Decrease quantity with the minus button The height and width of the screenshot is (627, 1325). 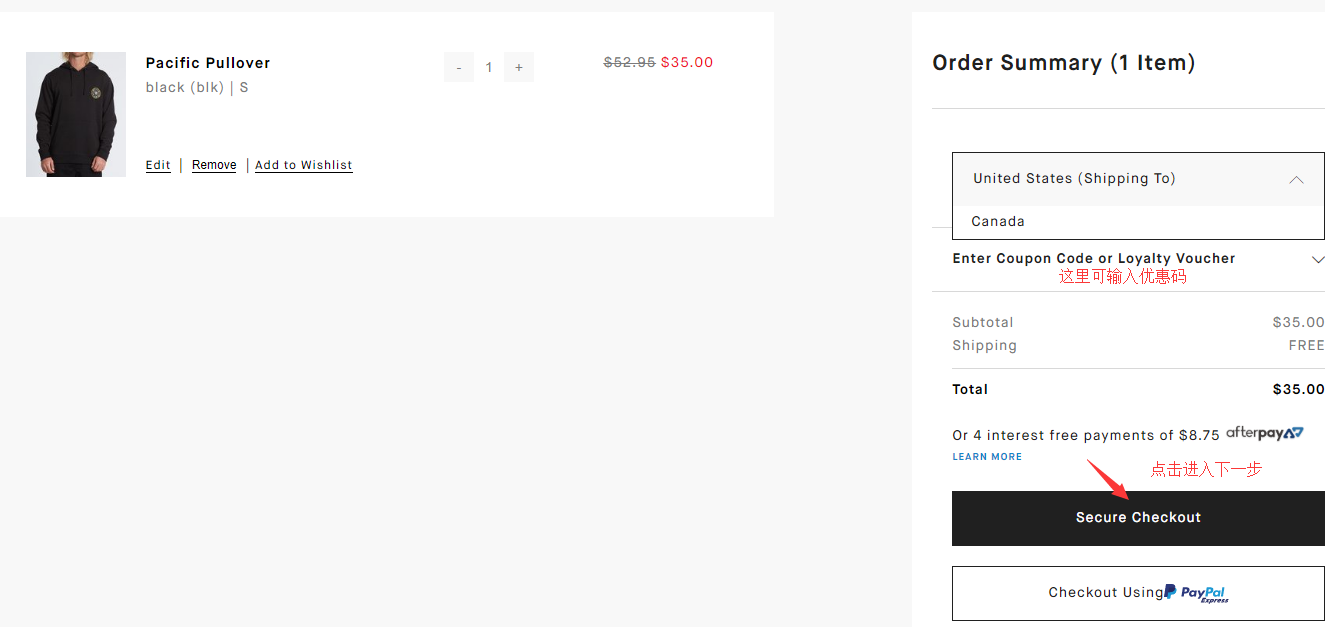pos(459,67)
